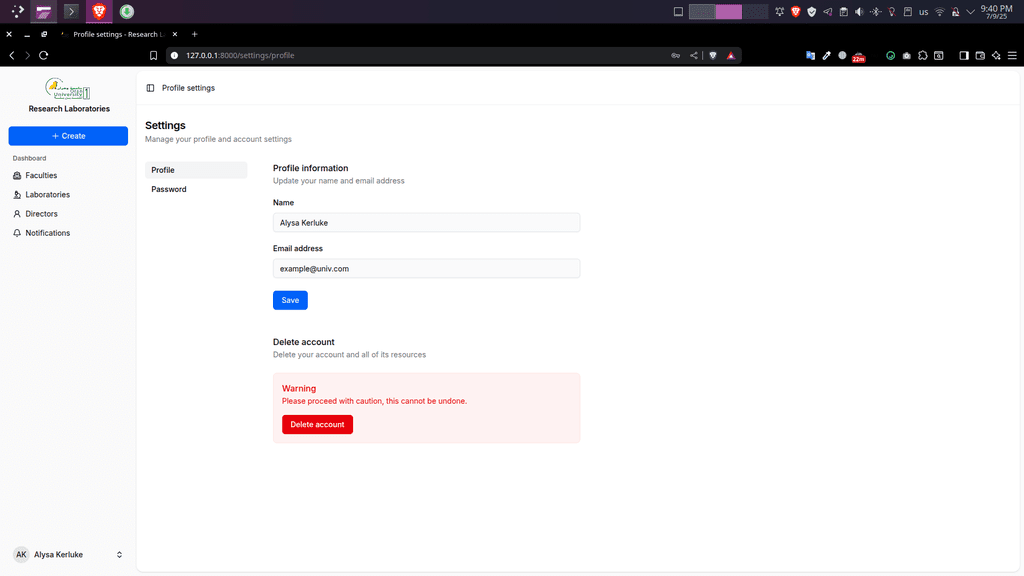The image size is (1024, 576).
Task: Share this page via share icon
Action: 694,56
